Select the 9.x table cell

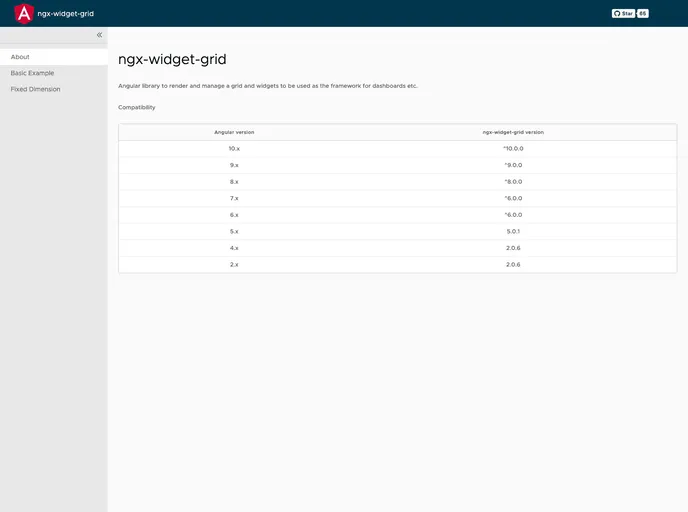tap(234, 165)
